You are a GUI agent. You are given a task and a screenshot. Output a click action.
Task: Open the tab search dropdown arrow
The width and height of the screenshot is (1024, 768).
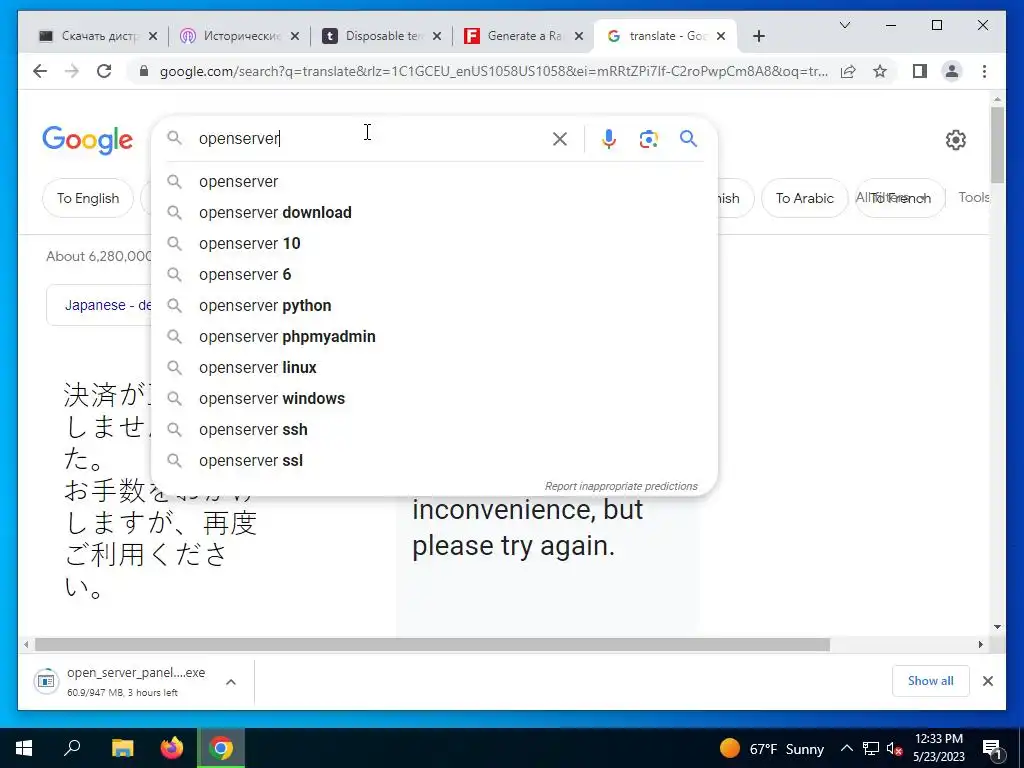click(x=844, y=25)
